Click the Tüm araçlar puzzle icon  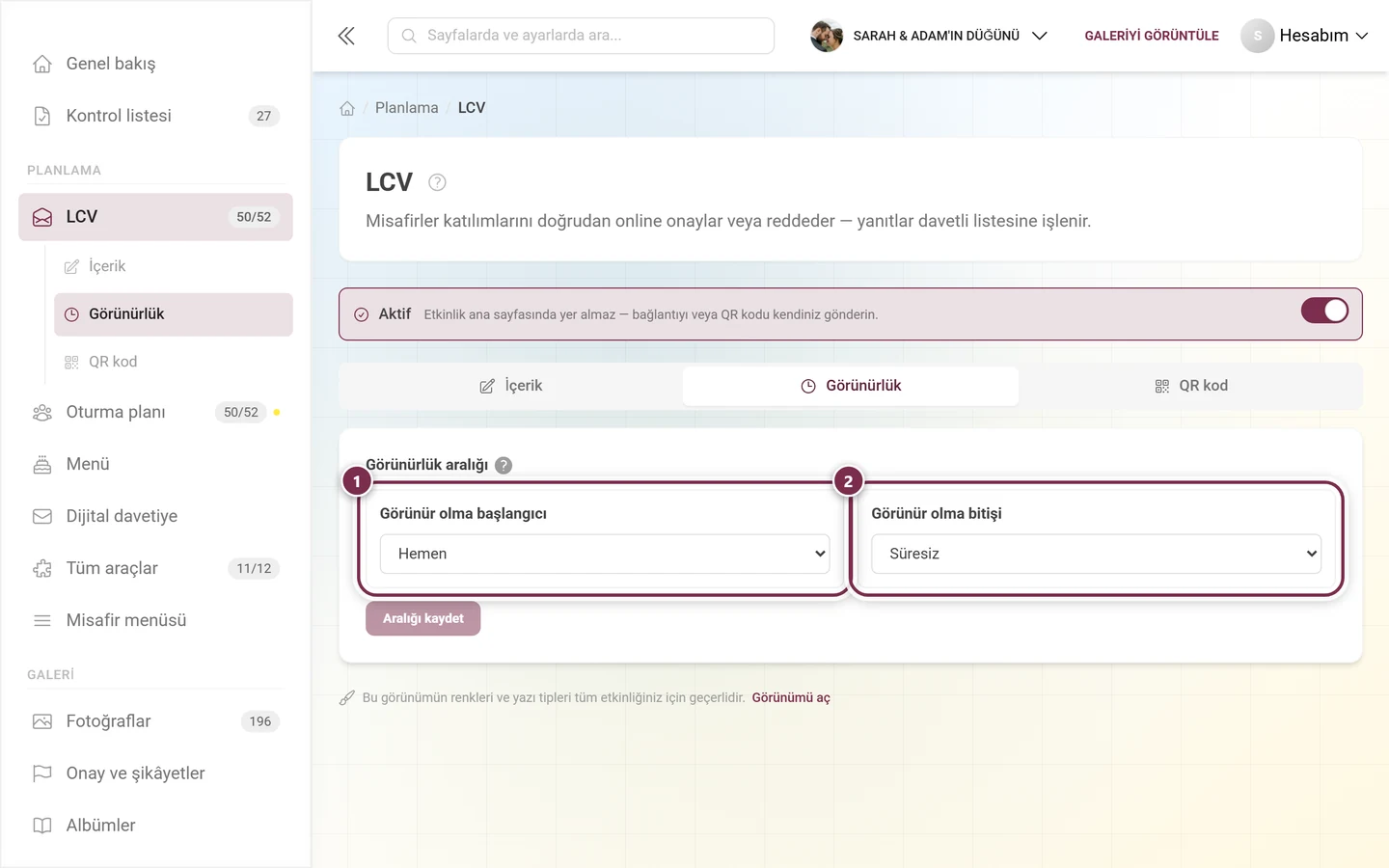tap(42, 568)
